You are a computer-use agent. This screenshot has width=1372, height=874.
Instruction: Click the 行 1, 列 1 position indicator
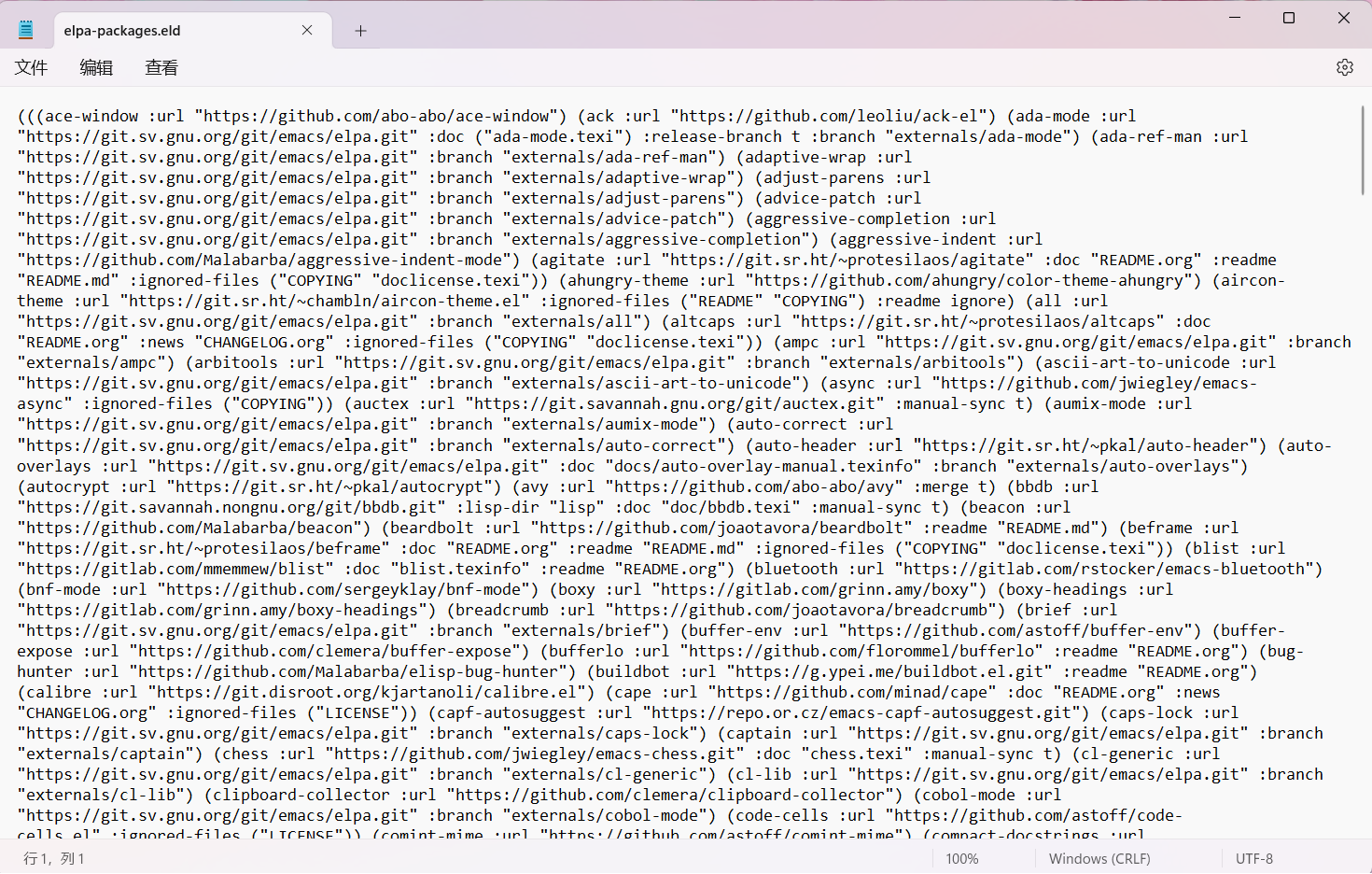coord(54,858)
